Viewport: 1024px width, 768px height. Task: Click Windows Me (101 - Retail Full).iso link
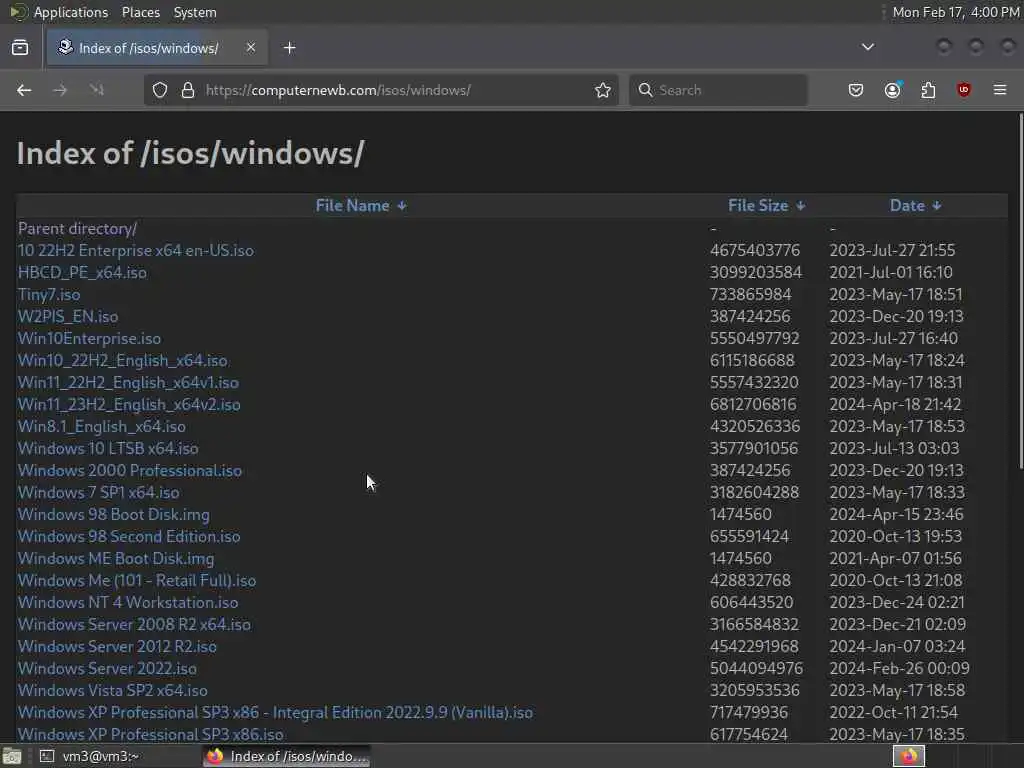tap(137, 581)
